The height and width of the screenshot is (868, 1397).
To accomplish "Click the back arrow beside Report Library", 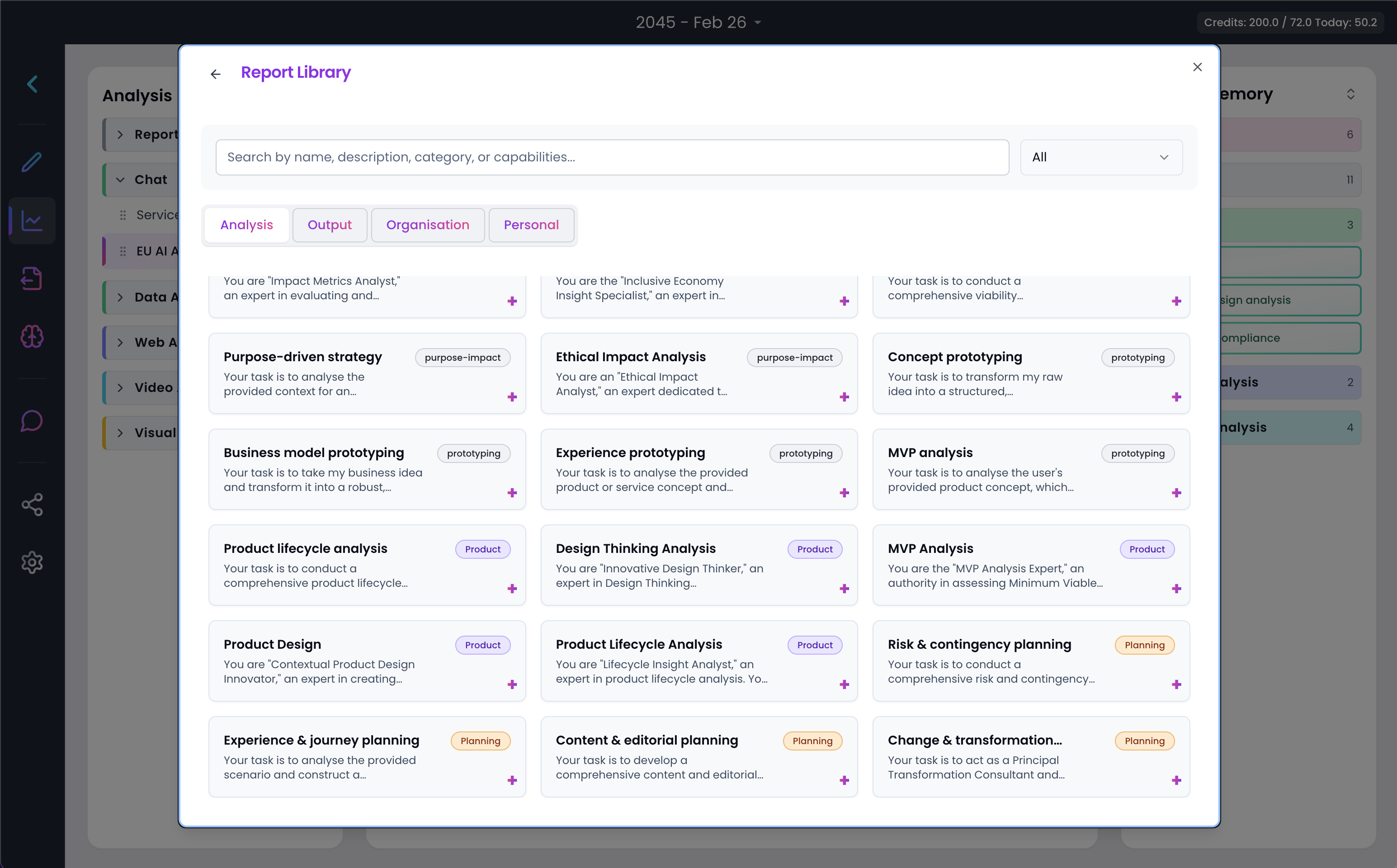I will (215, 74).
